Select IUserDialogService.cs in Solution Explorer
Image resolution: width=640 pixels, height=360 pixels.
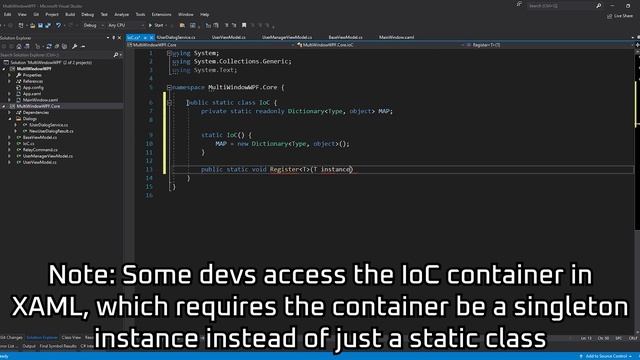point(45,125)
